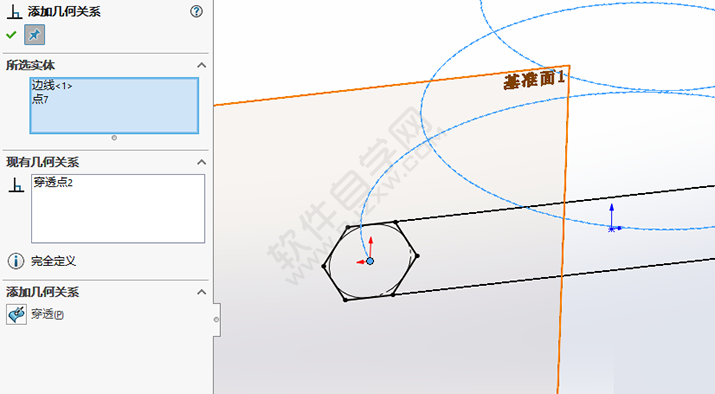Apply the 穿透(P) relation button
The height and width of the screenshot is (394, 715).
pos(47,314)
